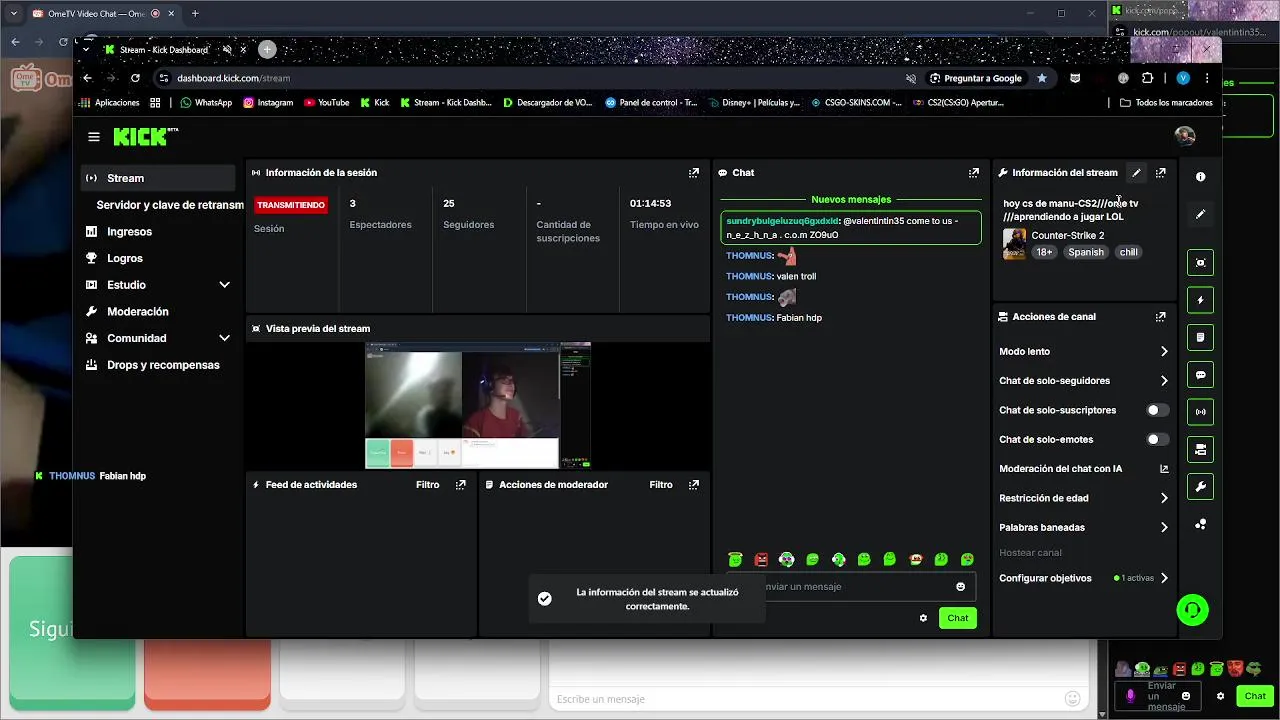Open Drops y recompensas in the sidebar
Image resolution: width=1280 pixels, height=720 pixels.
point(159,365)
